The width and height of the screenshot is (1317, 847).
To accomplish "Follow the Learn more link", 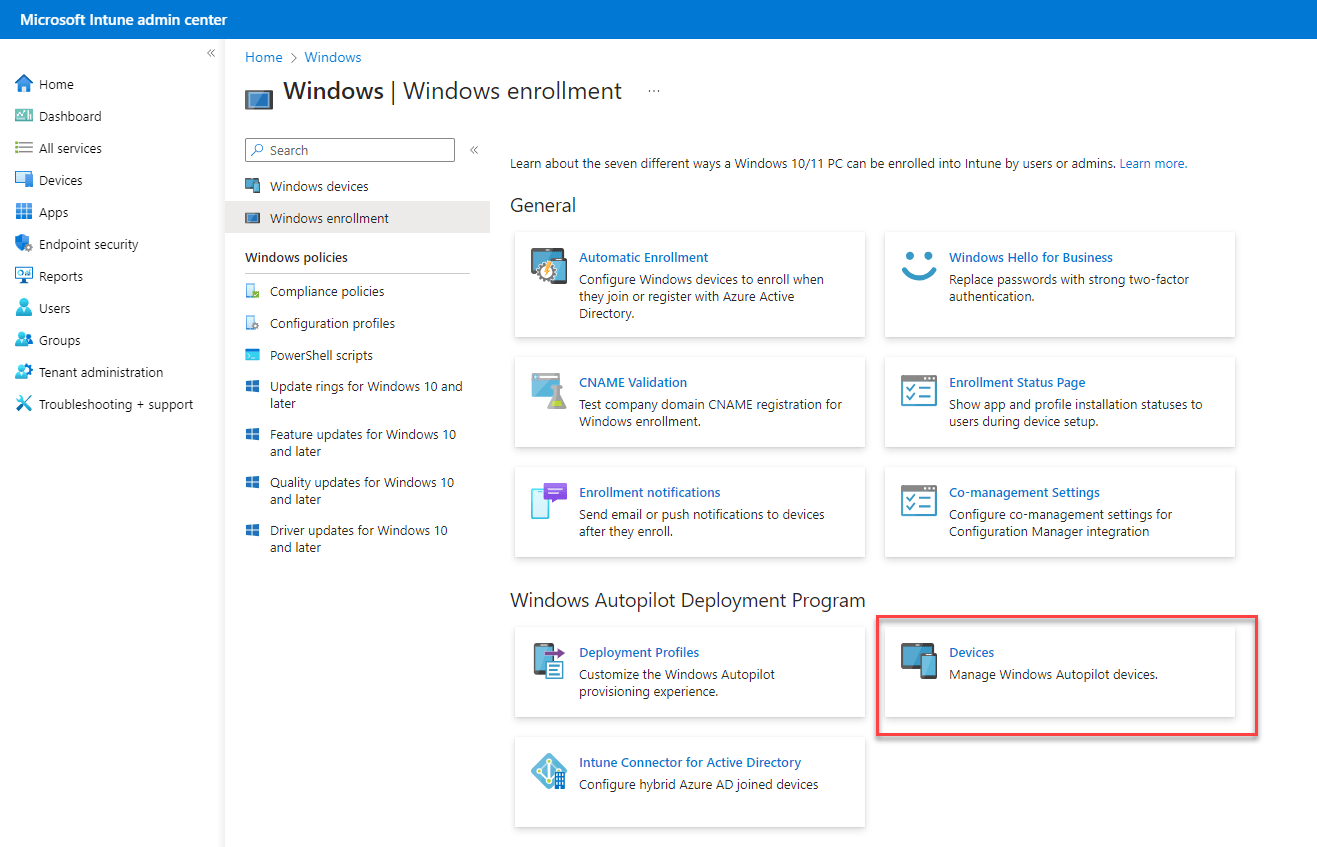I will (x=1153, y=163).
